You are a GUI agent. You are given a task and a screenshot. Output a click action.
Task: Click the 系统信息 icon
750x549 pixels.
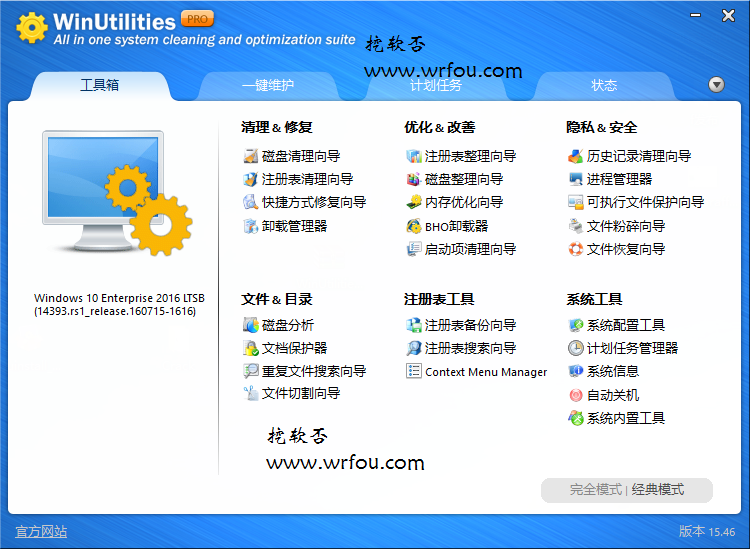pos(575,371)
